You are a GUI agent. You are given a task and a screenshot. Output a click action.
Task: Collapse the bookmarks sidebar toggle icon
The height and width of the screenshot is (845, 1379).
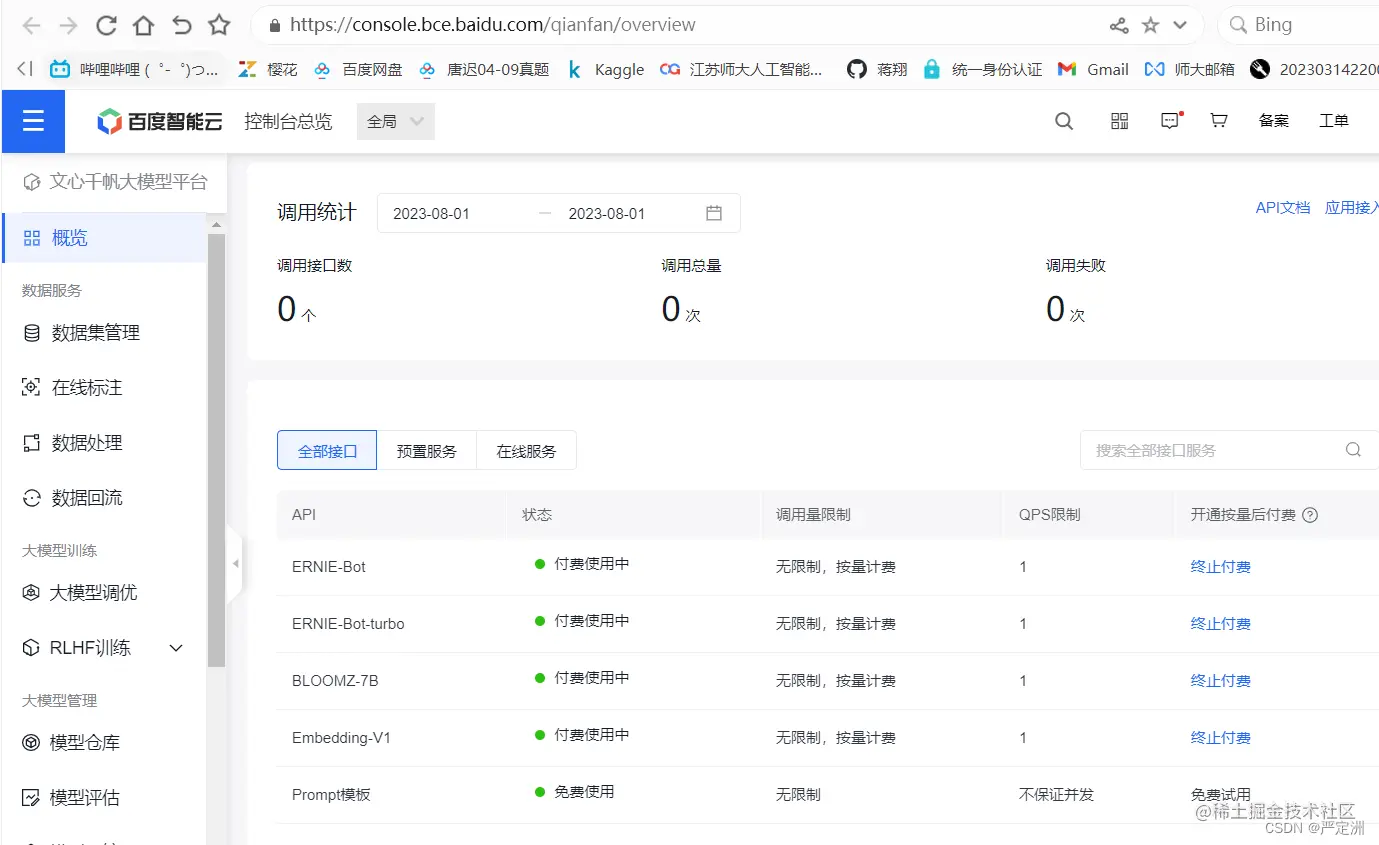point(25,69)
